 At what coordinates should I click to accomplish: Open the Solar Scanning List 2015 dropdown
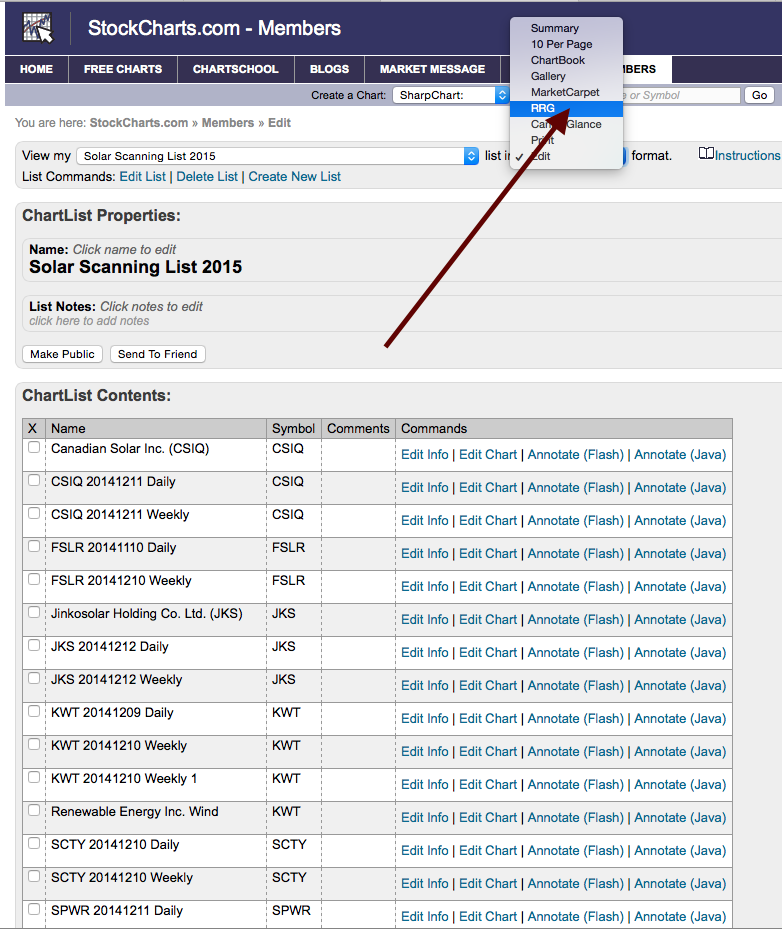coord(277,156)
